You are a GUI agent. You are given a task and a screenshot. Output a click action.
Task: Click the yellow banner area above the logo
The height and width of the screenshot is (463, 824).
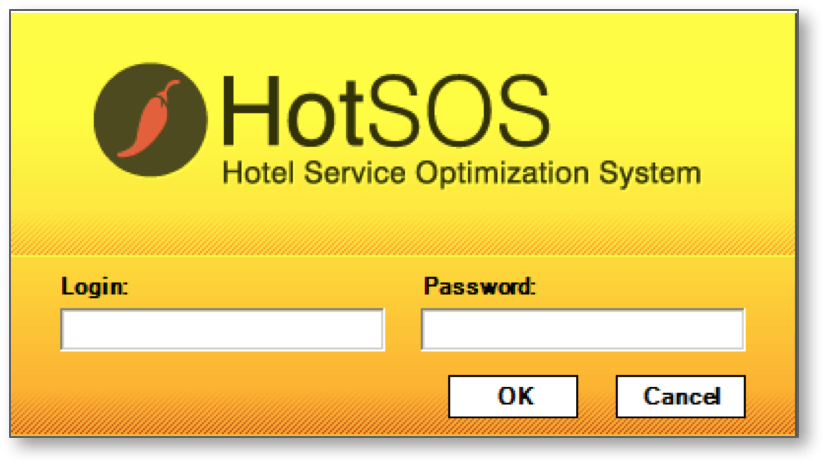(403, 36)
